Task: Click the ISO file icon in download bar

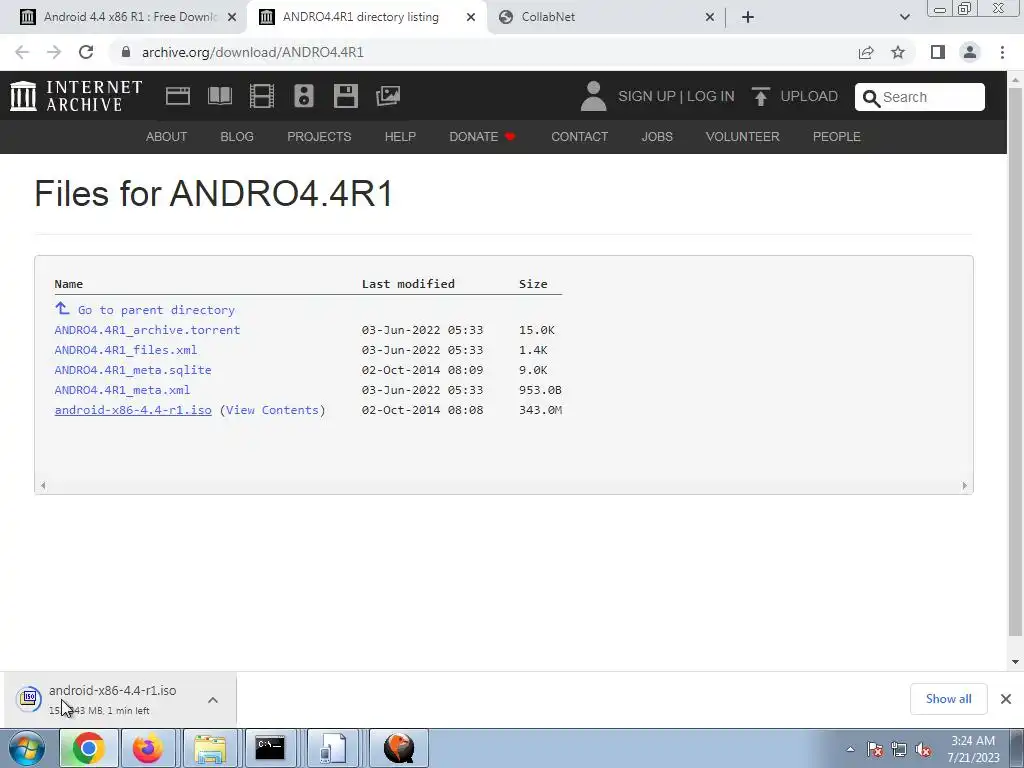Action: coord(29,699)
